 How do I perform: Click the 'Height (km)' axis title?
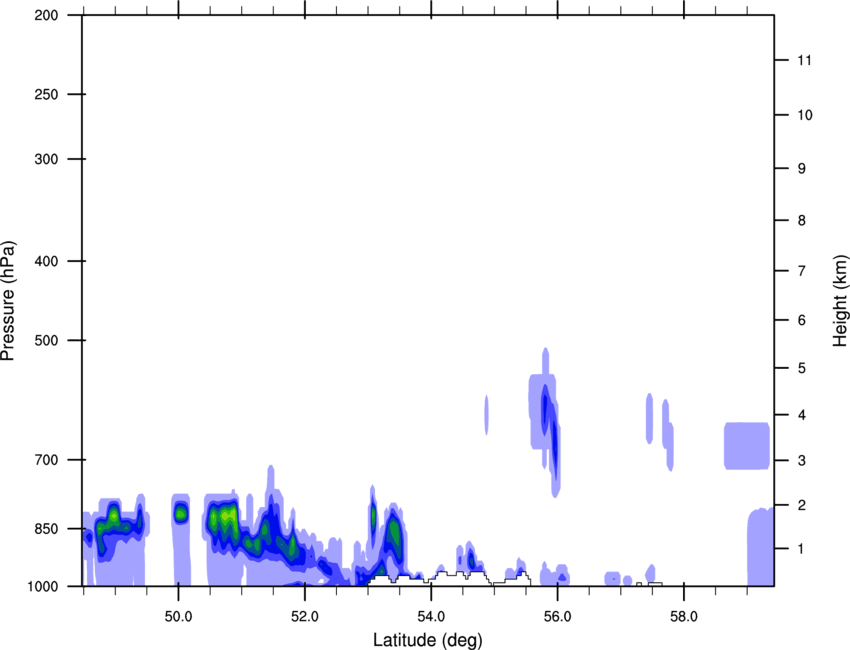840,301
